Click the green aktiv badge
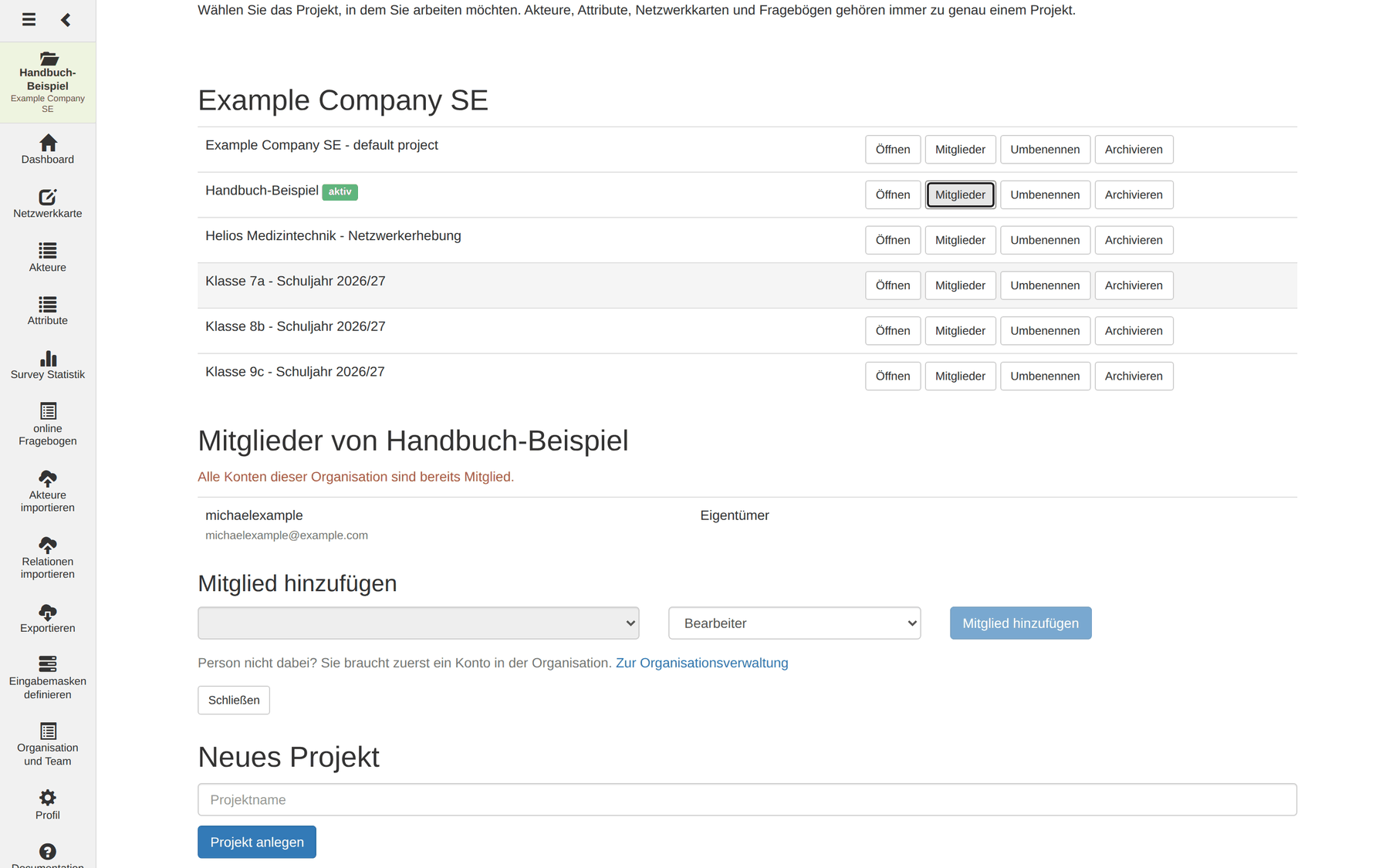Viewport: 1389px width, 868px height. click(x=340, y=192)
